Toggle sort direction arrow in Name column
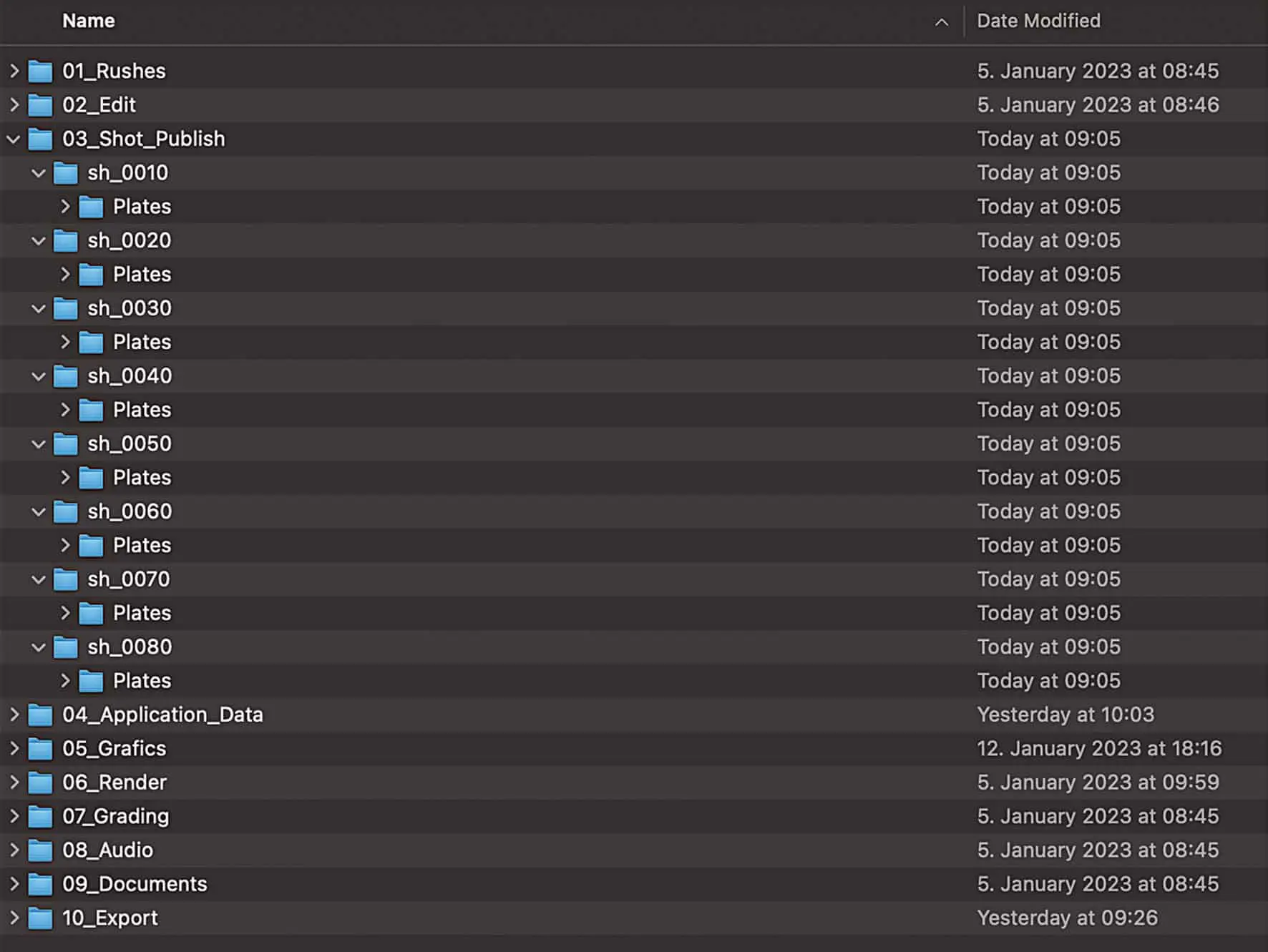Image resolution: width=1268 pixels, height=952 pixels. pos(942,22)
